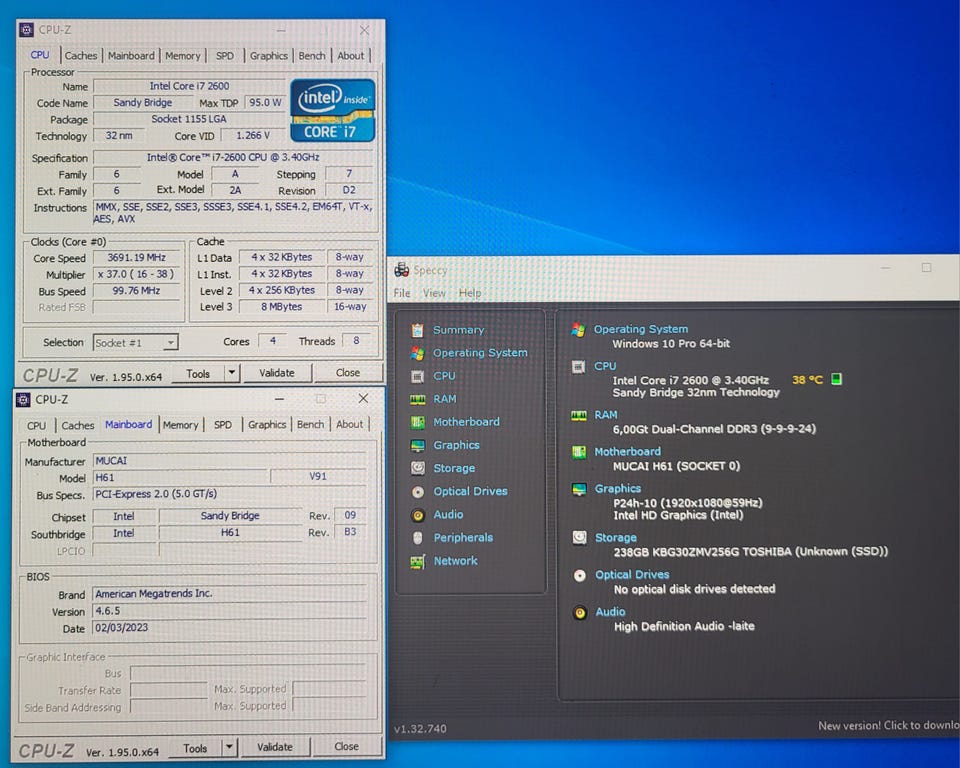The image size is (960, 768).
Task: Expand the Tools dropdown arrow in upper CPU-Z
Action: coord(231,373)
